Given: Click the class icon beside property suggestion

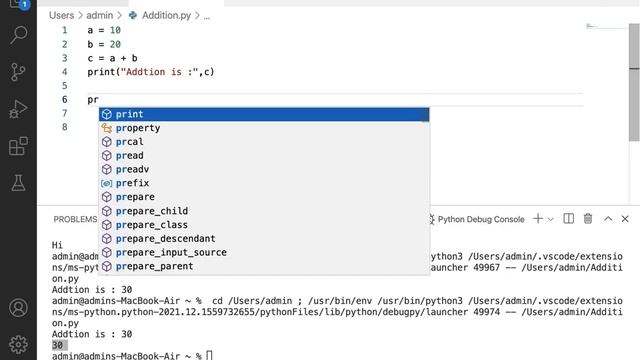Looking at the screenshot, I should click(107, 128).
